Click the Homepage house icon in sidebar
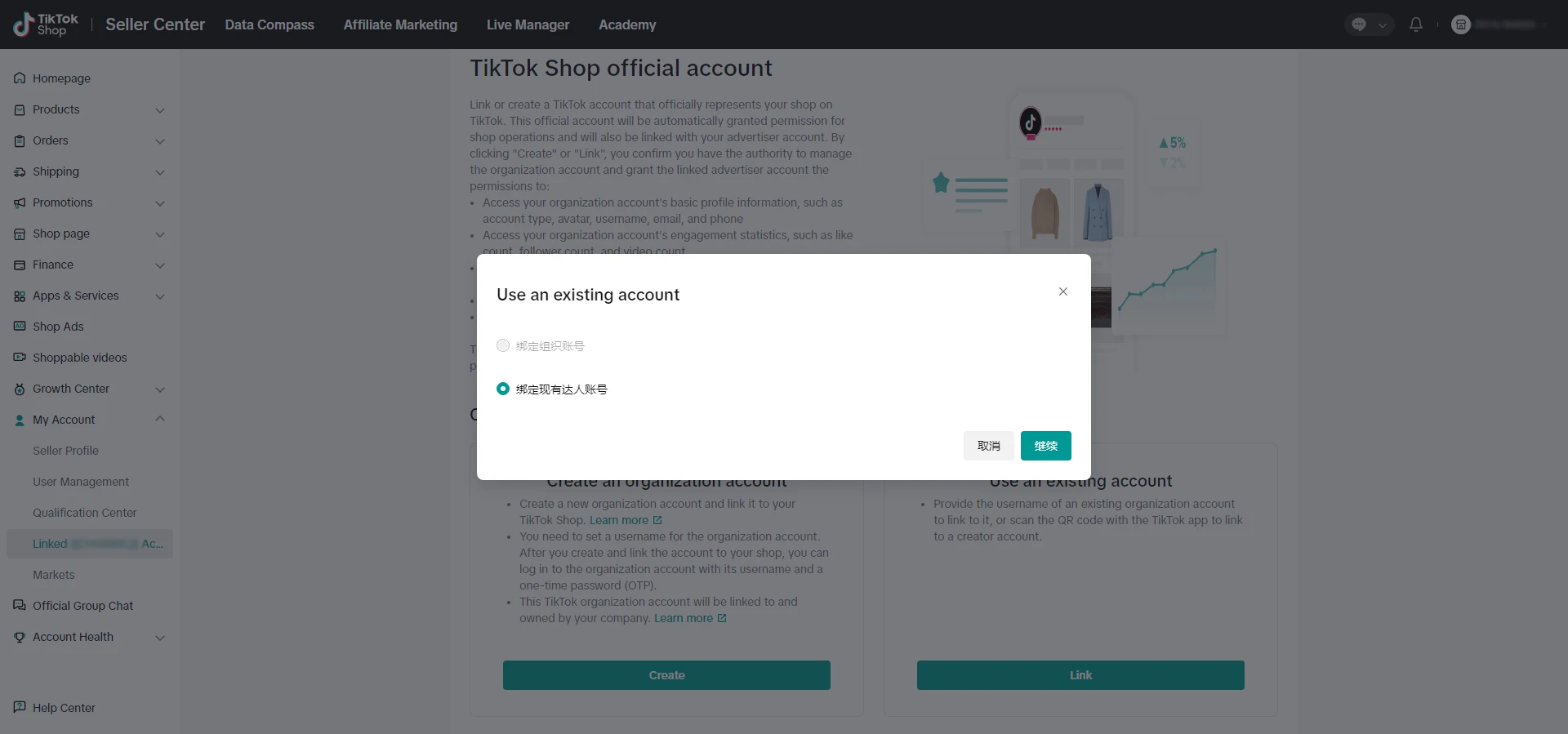Viewport: 1568px width, 734px height. (20, 78)
